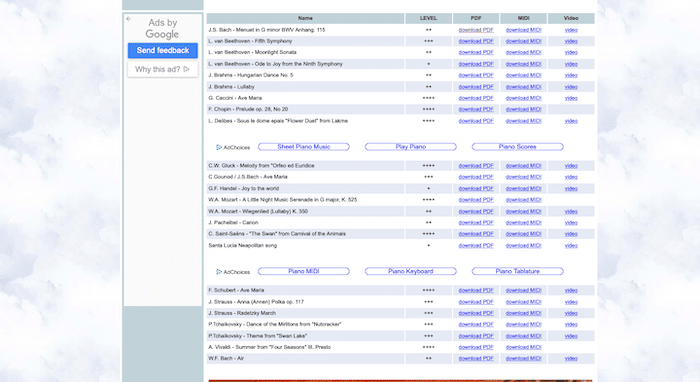Open the Piano Tablature ad link
Image resolution: width=700 pixels, height=382 pixels.
(517, 271)
